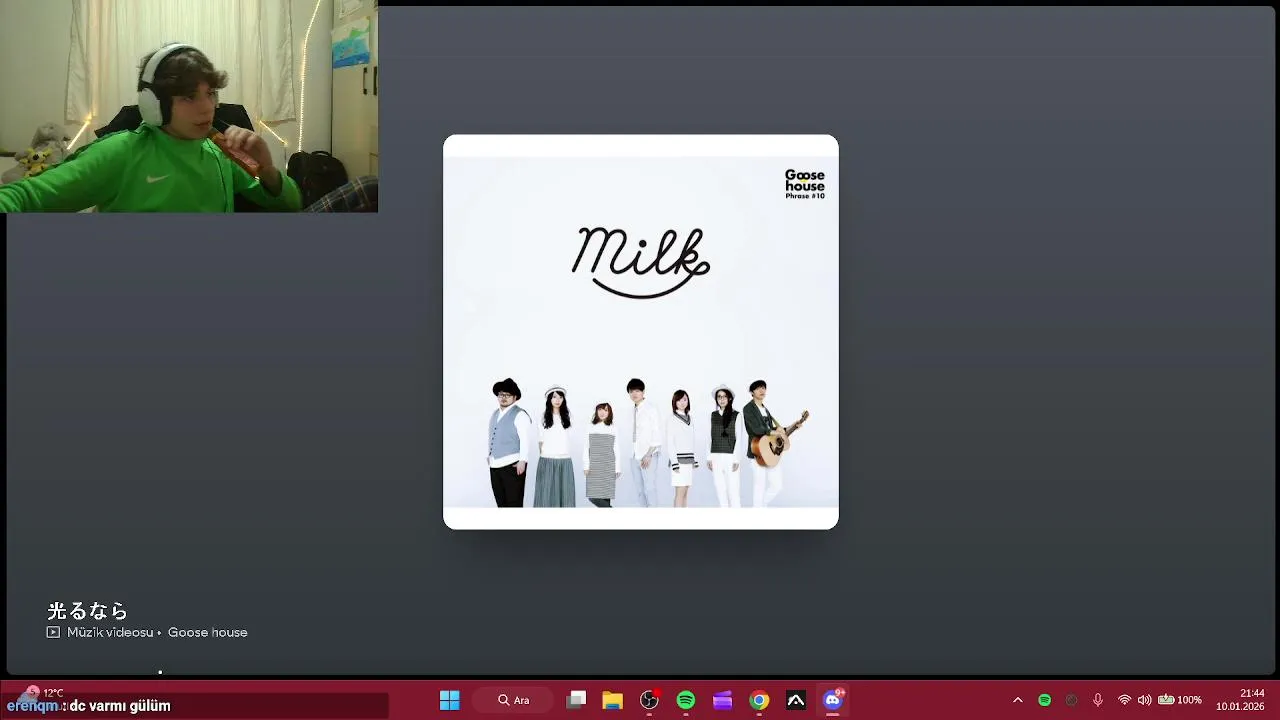
Task: Click the music video play icon
Action: coord(53,633)
